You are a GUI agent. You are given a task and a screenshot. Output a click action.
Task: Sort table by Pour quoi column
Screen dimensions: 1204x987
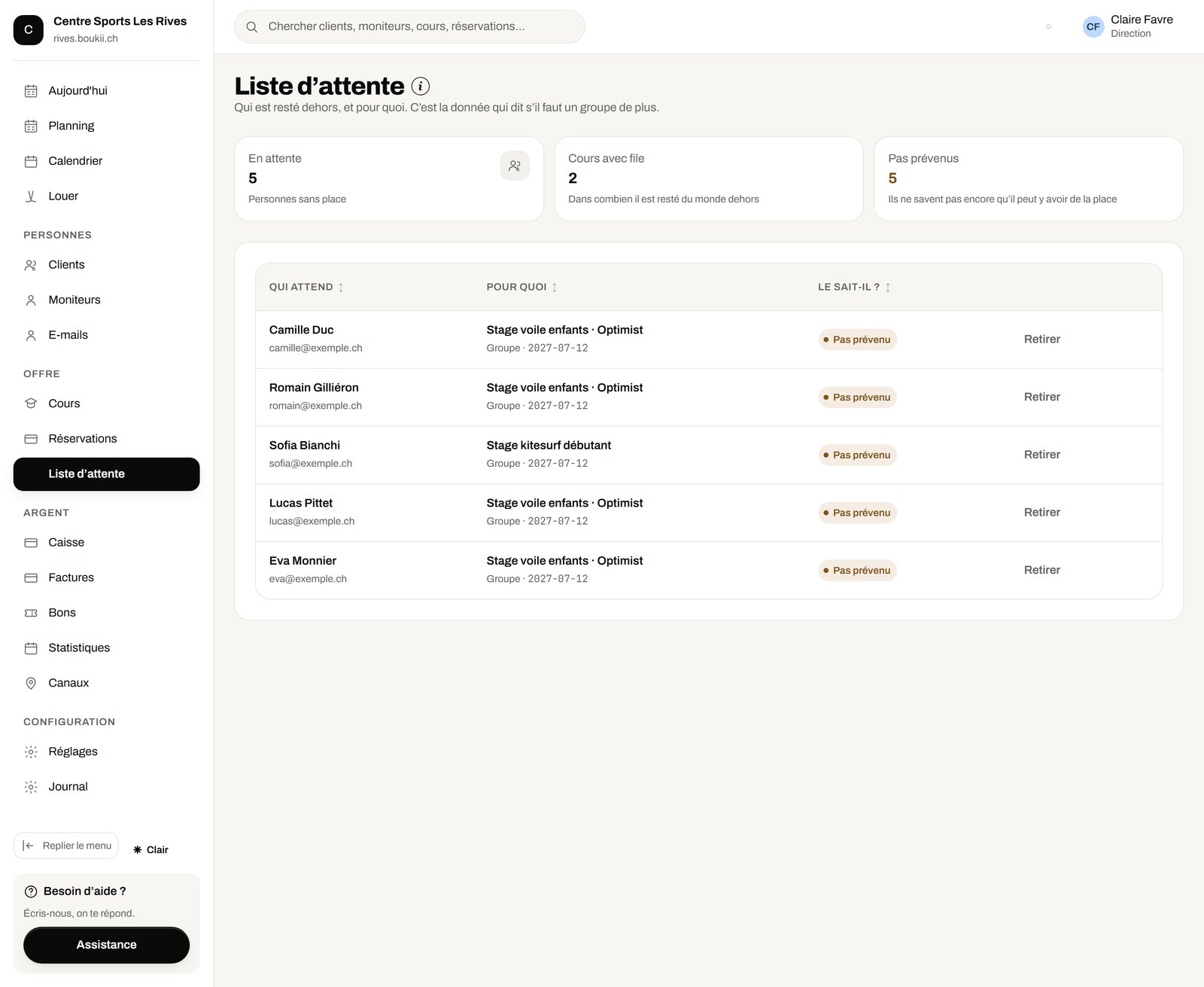click(521, 287)
